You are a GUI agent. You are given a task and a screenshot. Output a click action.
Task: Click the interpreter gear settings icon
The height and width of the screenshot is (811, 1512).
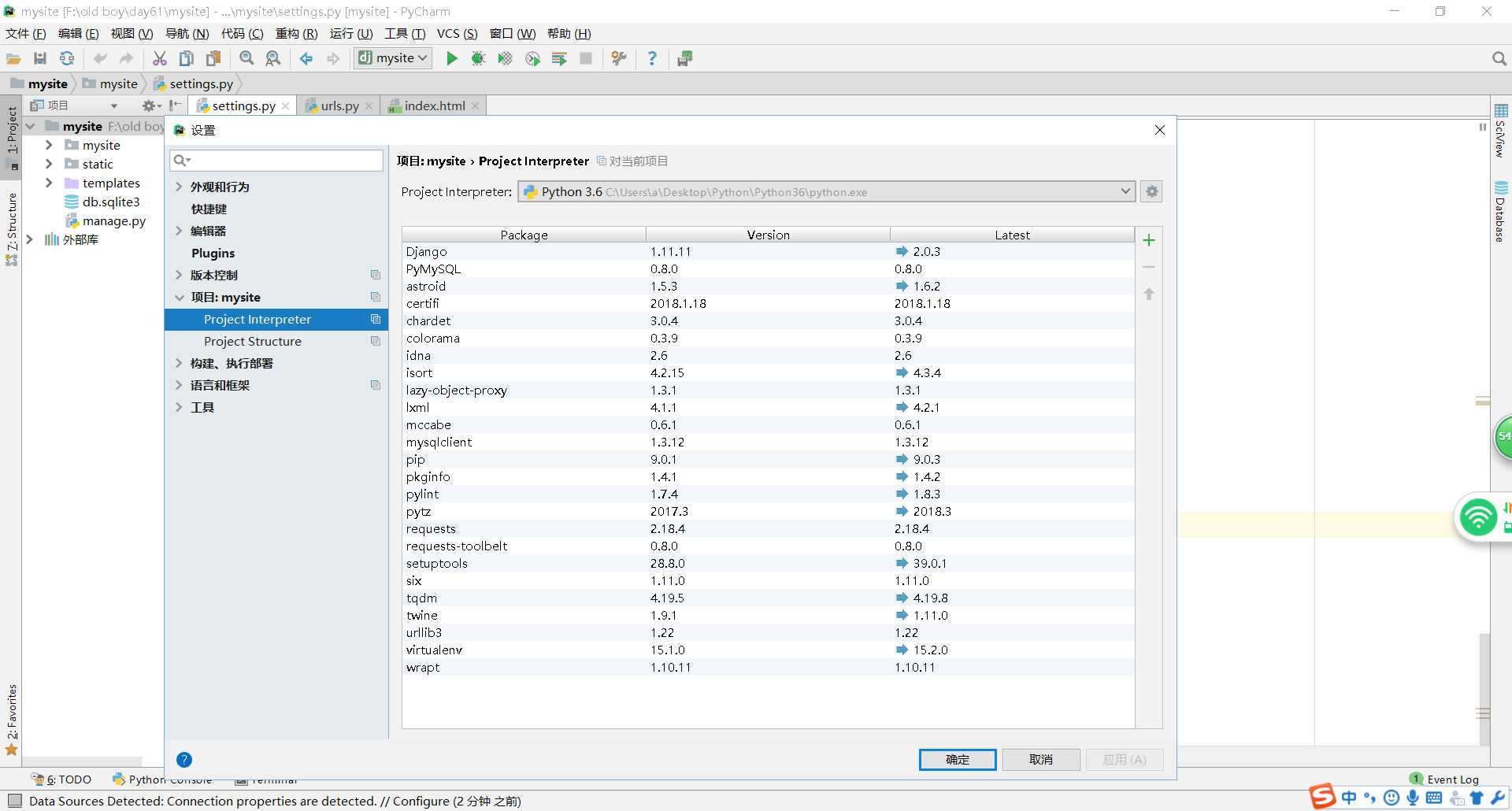1152,191
